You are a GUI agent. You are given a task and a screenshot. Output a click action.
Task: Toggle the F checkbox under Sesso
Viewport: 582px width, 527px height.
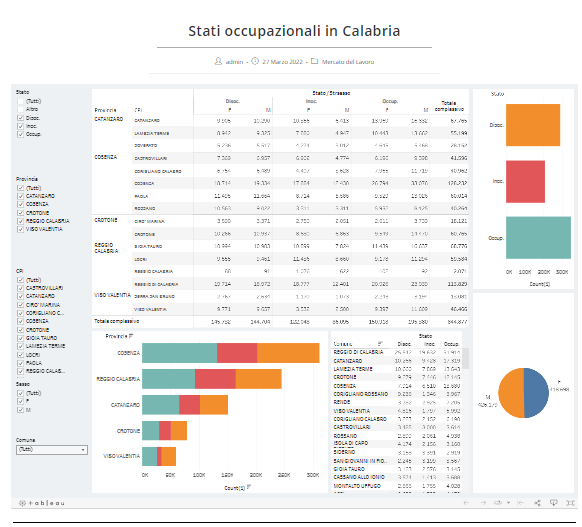point(20,401)
